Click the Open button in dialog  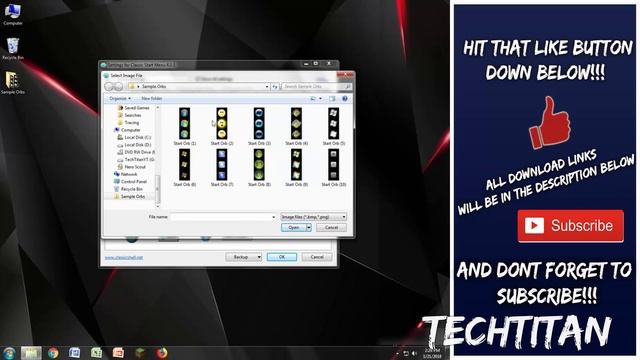pyautogui.click(x=293, y=227)
